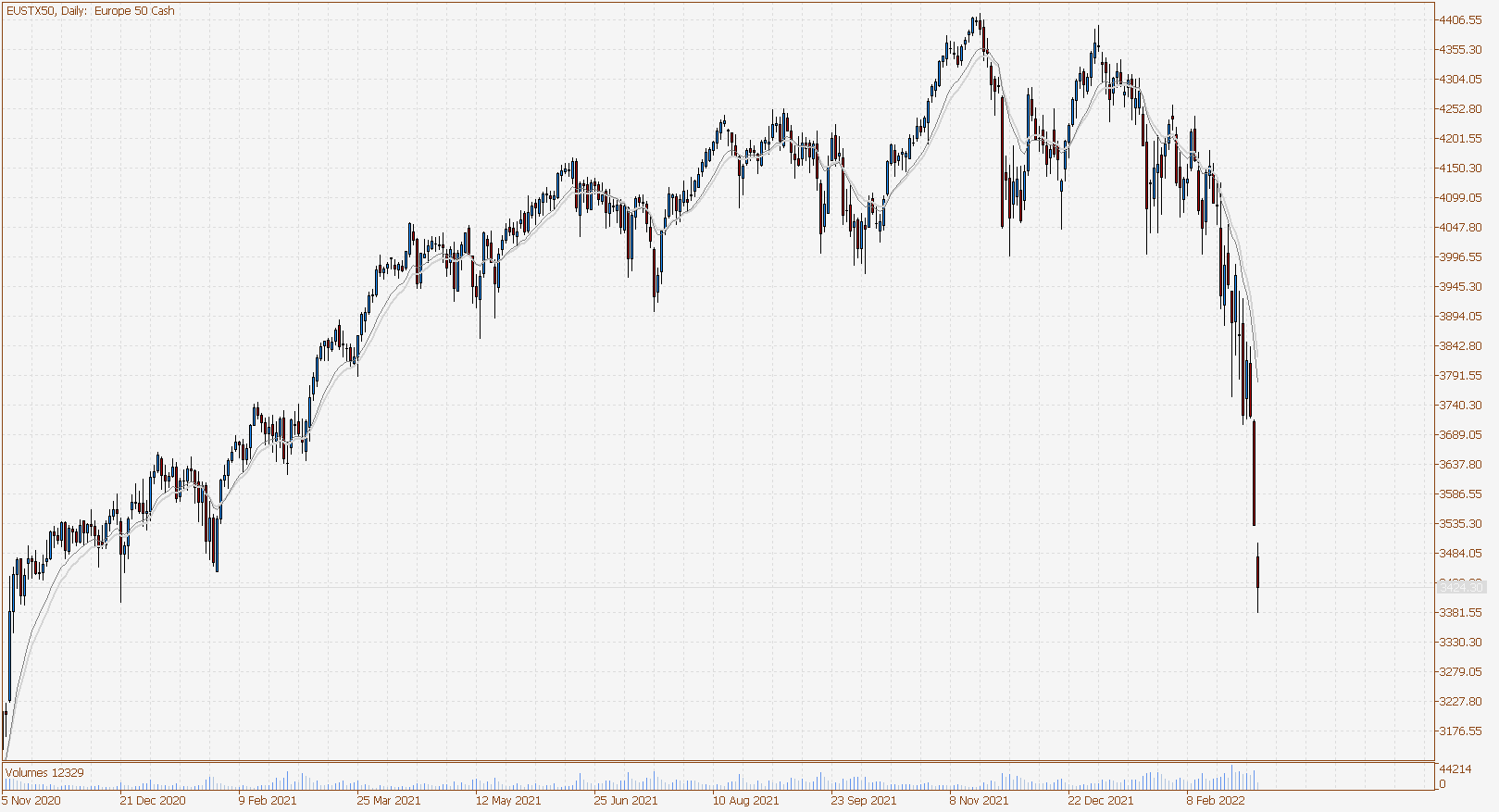Click the 3637.80 price axis label
Image resolution: width=1499 pixels, height=812 pixels.
(1460, 464)
